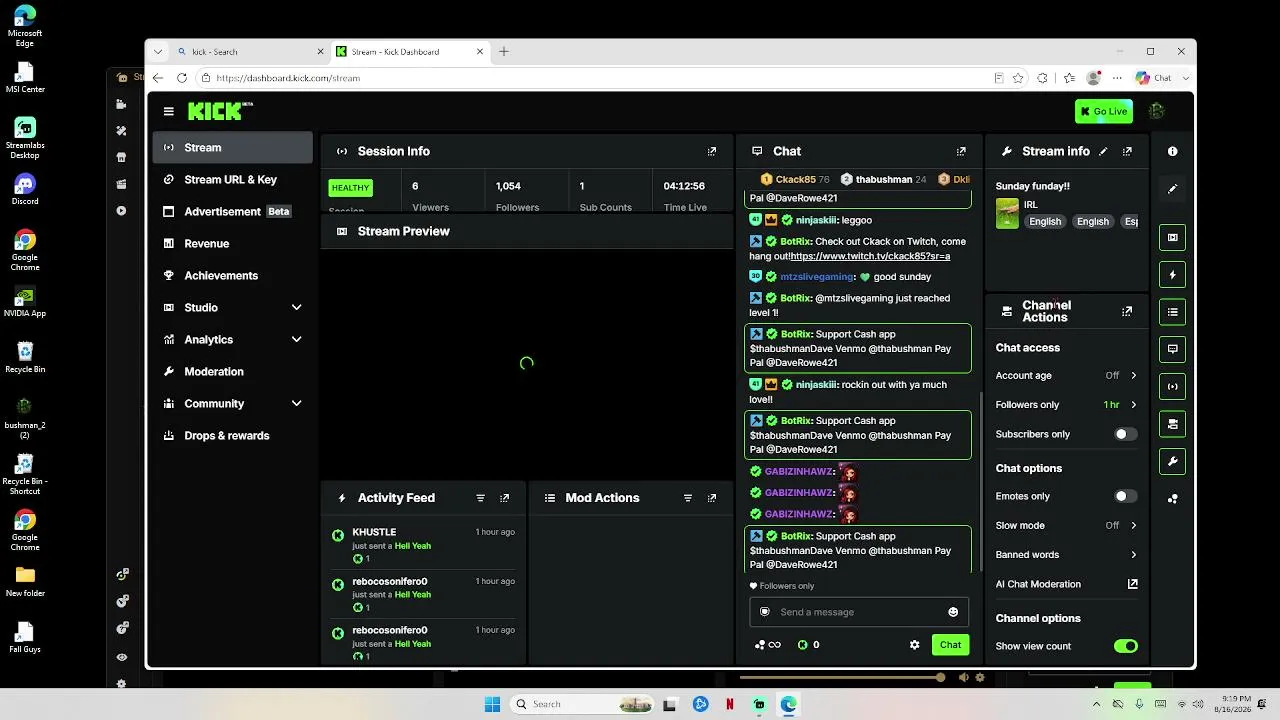Open Moderation in the sidebar

(232, 371)
